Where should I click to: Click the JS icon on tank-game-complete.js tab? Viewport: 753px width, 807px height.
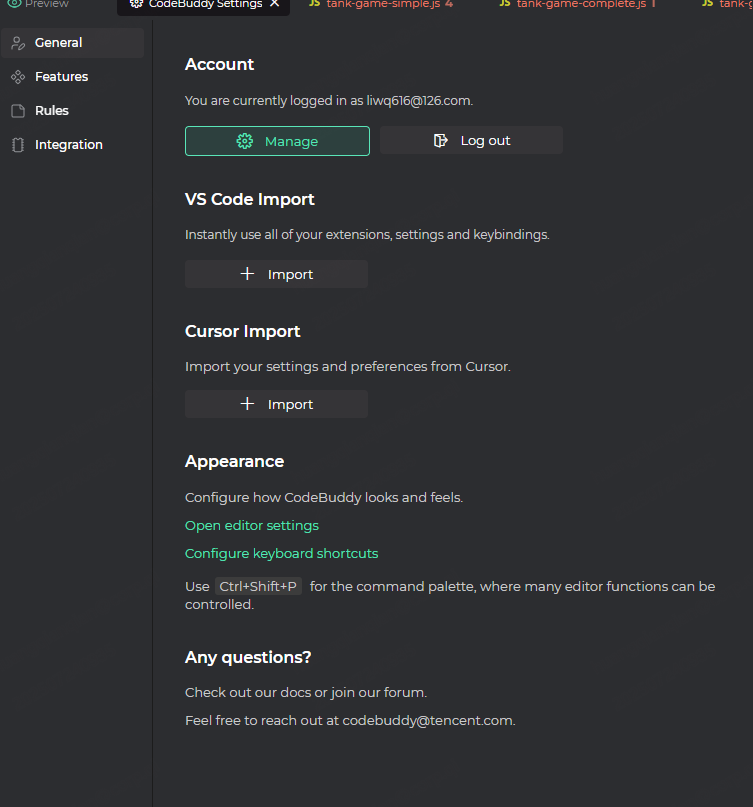(x=505, y=4)
